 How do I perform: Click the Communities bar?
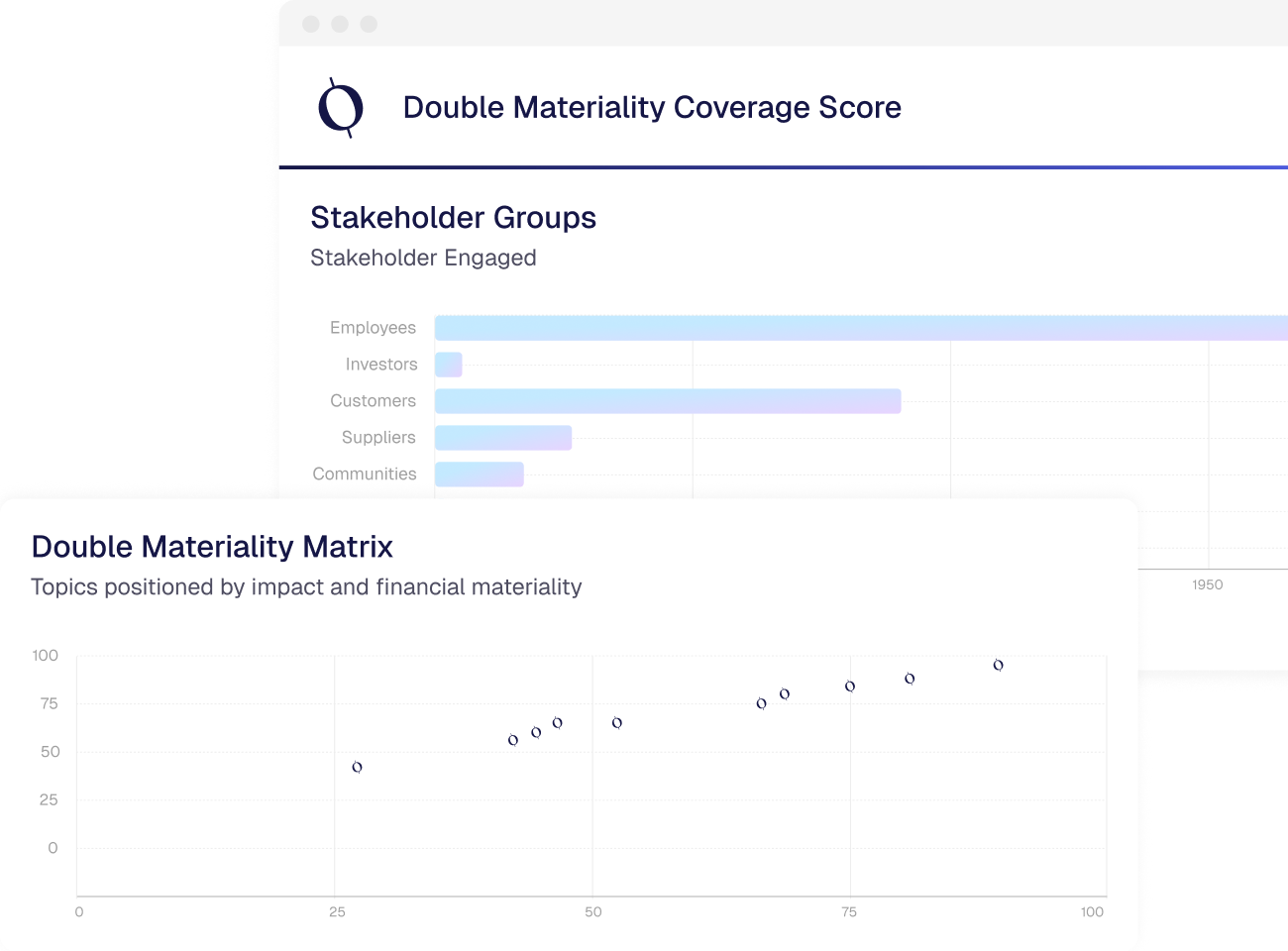[x=480, y=475]
